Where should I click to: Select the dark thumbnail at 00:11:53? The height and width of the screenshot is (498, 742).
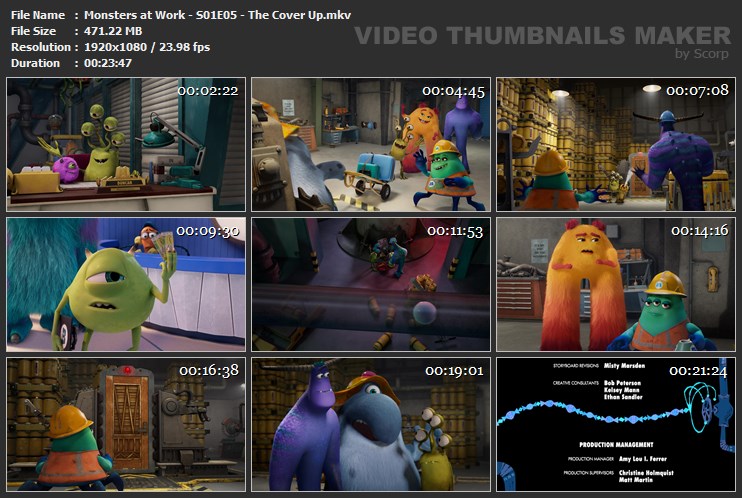point(371,285)
